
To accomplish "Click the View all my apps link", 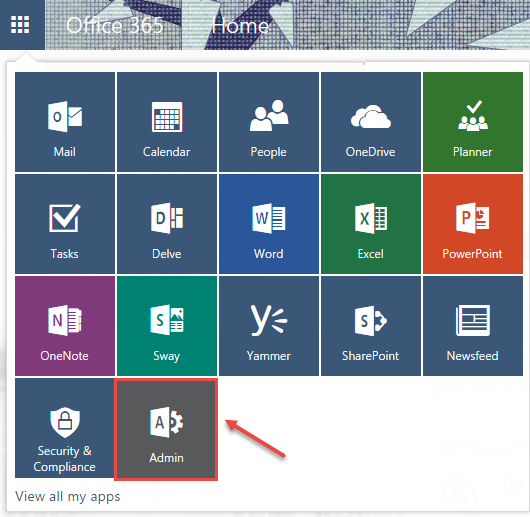I will 68,496.
